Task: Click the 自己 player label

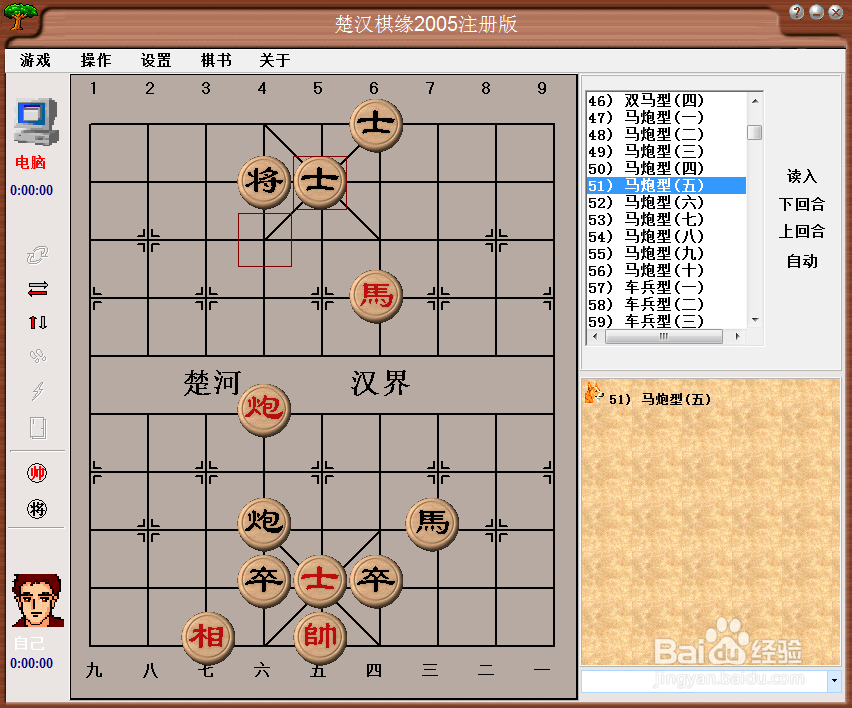Action: [x=30, y=643]
